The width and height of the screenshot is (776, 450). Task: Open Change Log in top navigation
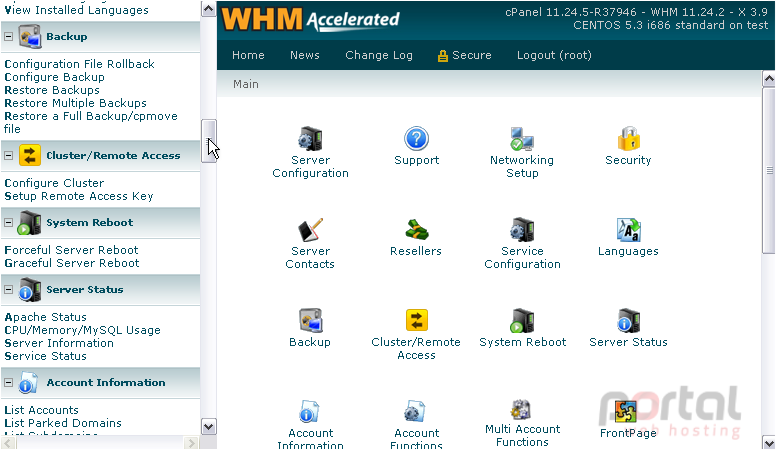point(379,55)
